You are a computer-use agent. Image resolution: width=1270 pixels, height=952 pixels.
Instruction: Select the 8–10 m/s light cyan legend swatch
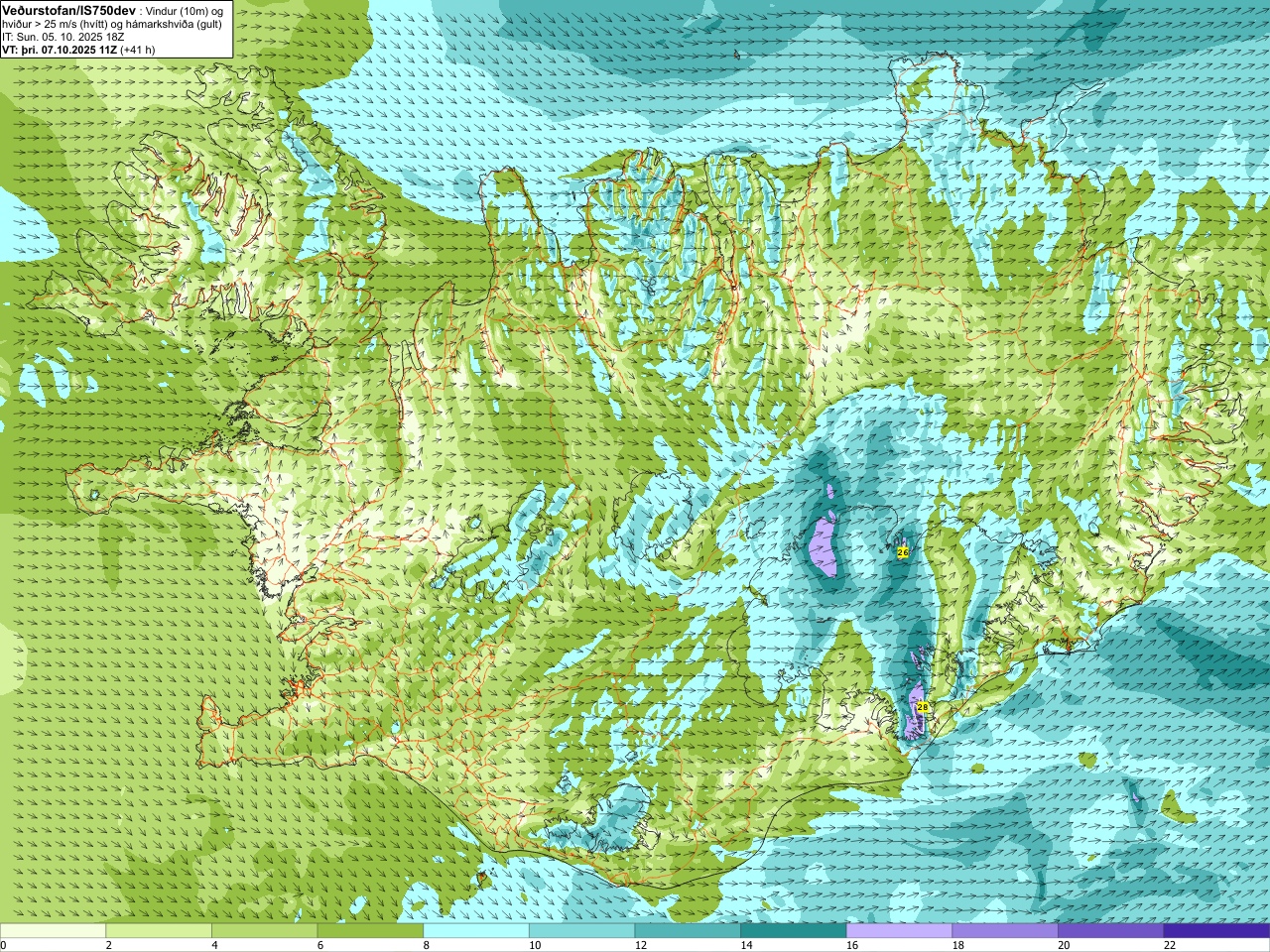click(476, 931)
